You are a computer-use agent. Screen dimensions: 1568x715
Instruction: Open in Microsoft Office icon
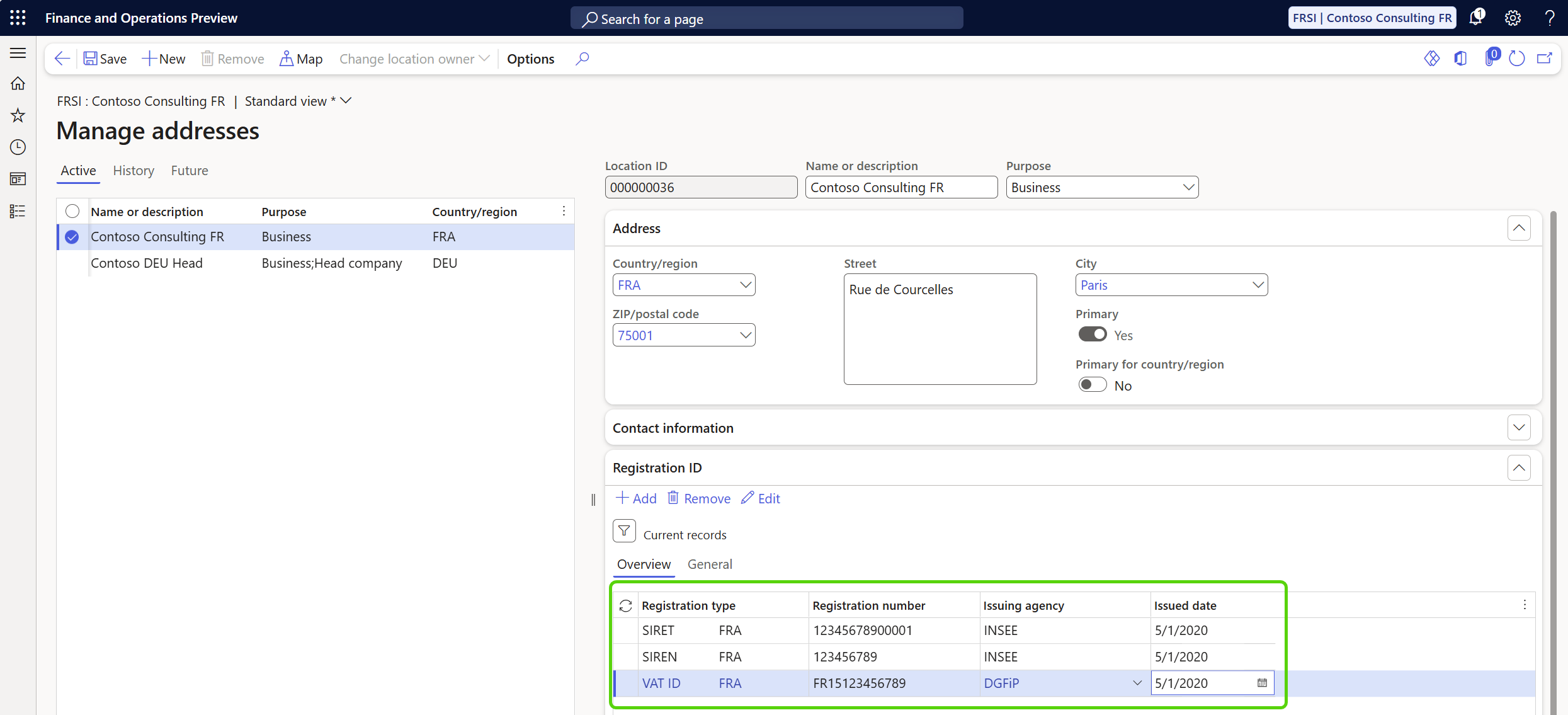pos(1461,59)
